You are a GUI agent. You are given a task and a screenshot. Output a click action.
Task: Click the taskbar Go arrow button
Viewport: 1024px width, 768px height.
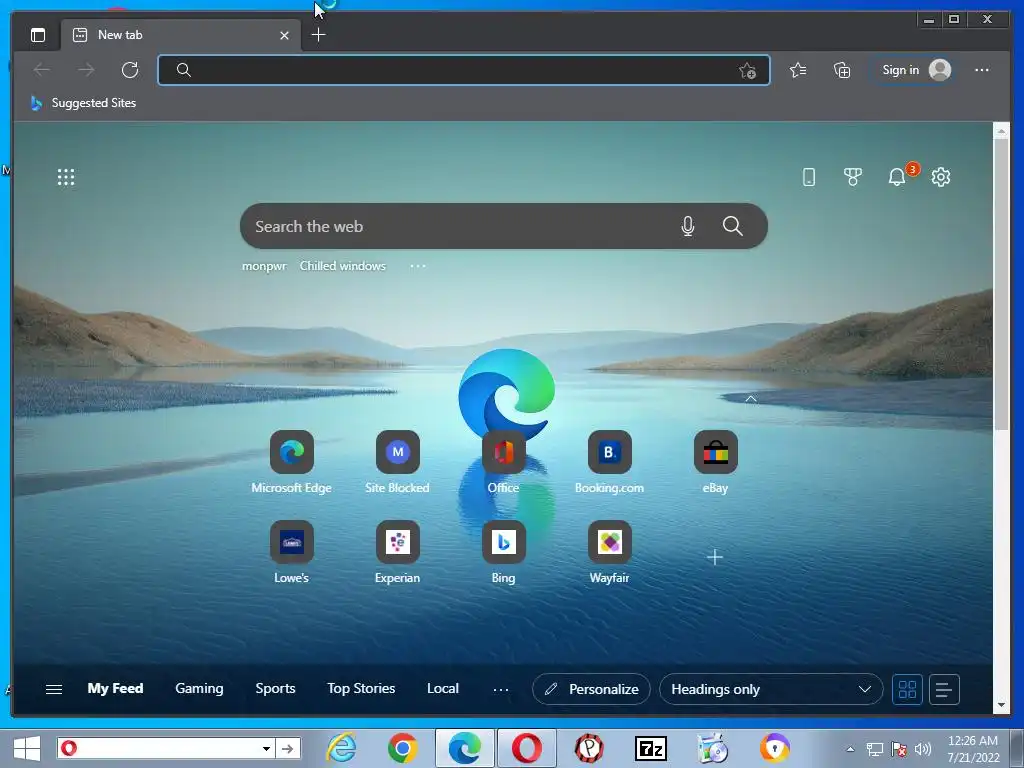[287, 748]
